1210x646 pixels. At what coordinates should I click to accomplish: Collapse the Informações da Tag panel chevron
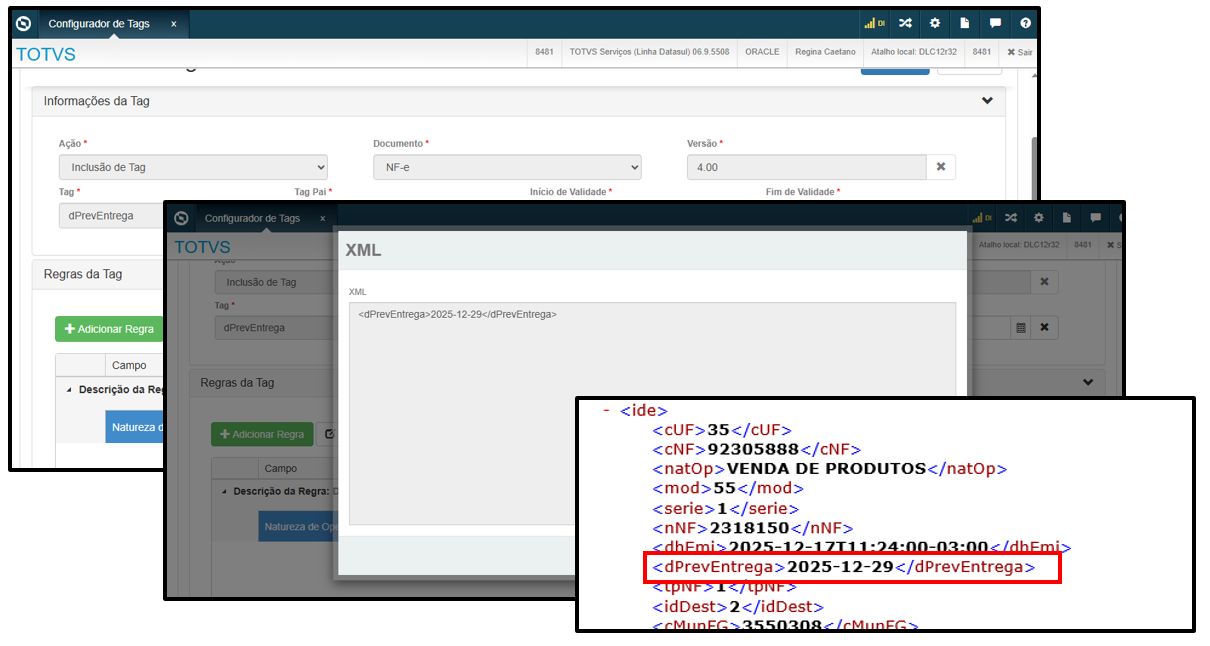click(987, 101)
